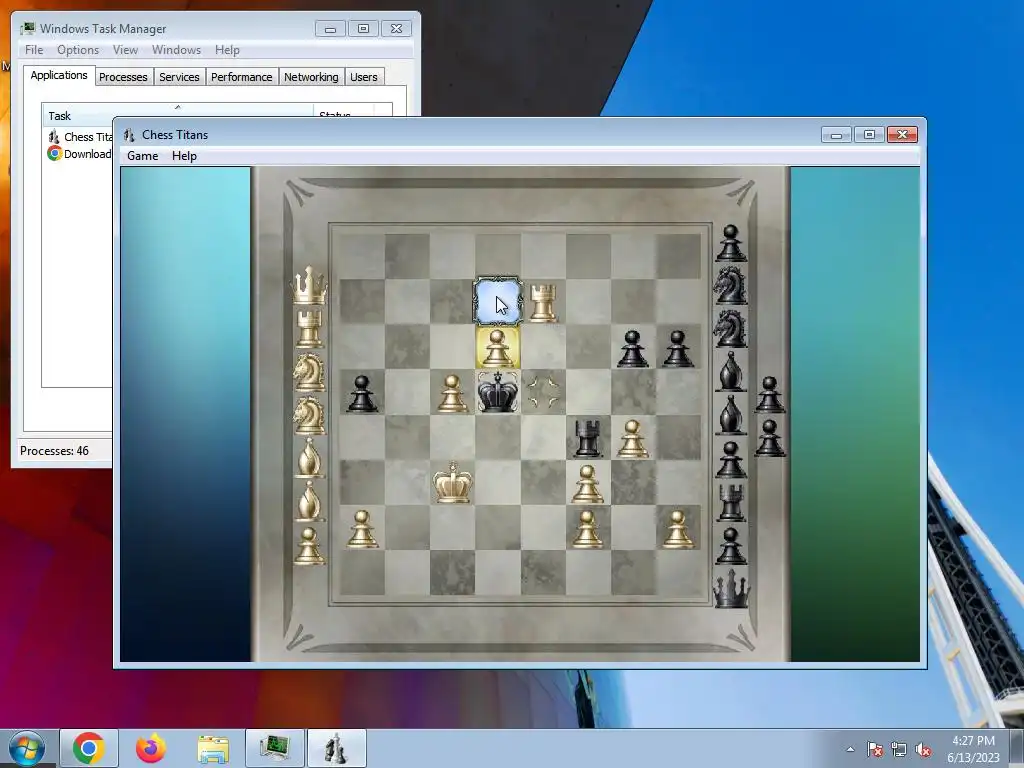
Task: Open Google Chrome from the taskbar
Action: coord(89,748)
